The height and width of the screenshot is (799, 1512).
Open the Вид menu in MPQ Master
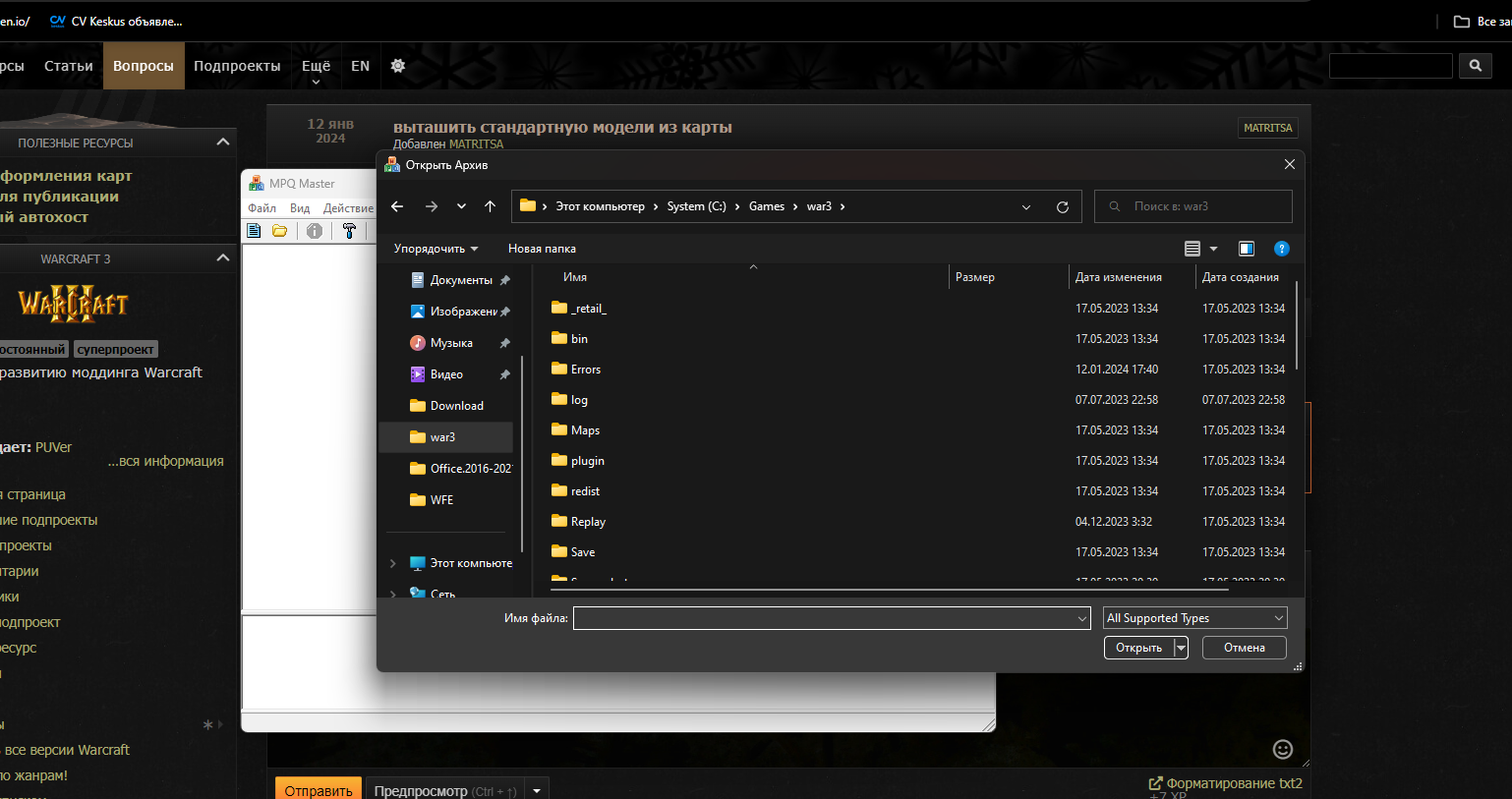300,208
